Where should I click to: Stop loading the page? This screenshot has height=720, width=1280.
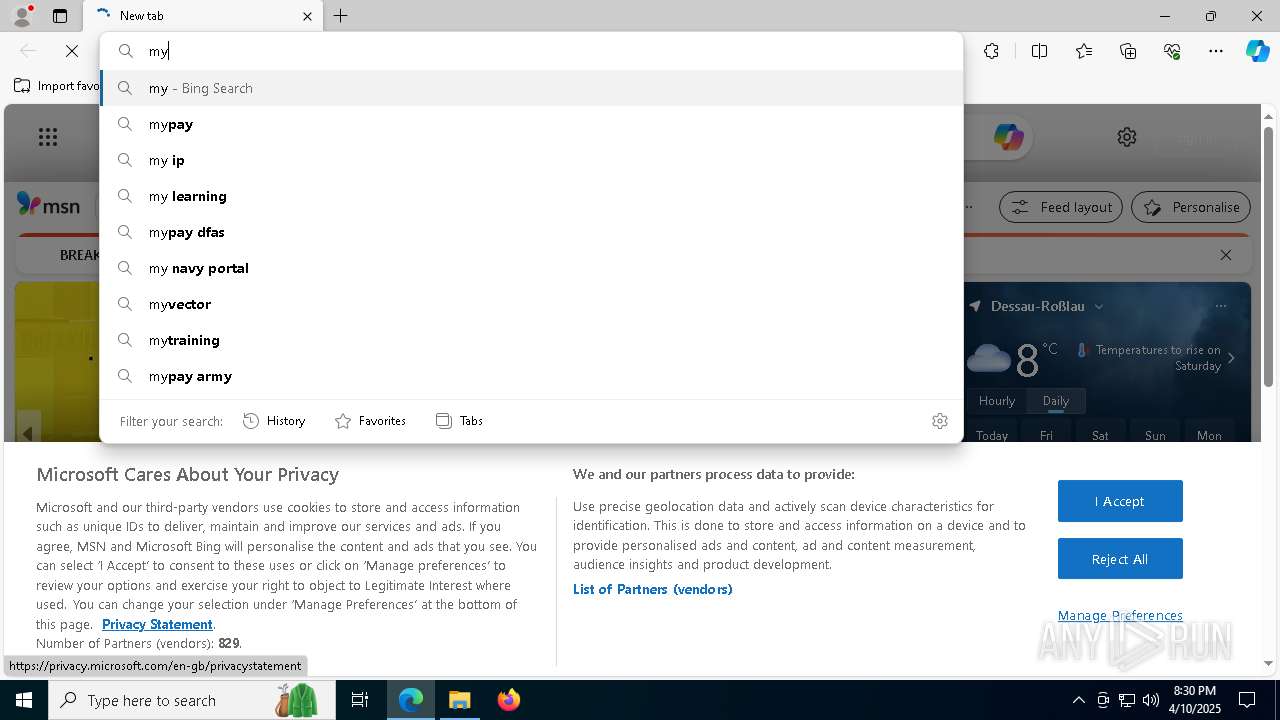click(72, 51)
